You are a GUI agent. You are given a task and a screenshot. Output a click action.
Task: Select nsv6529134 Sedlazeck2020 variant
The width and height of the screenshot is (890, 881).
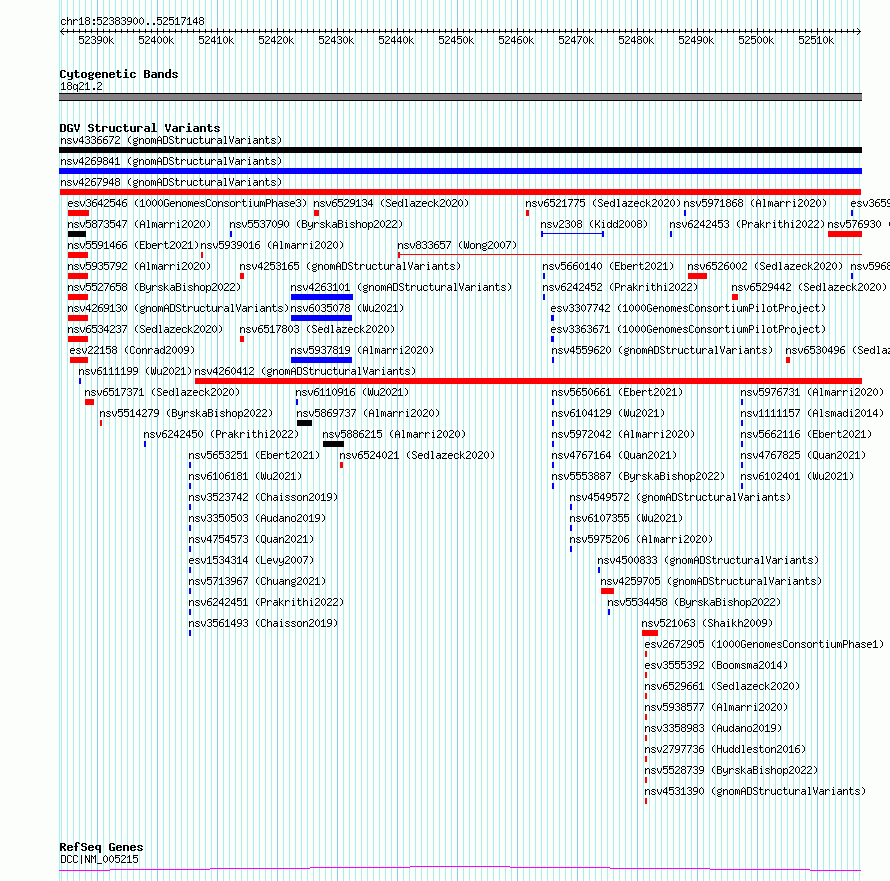coord(391,203)
